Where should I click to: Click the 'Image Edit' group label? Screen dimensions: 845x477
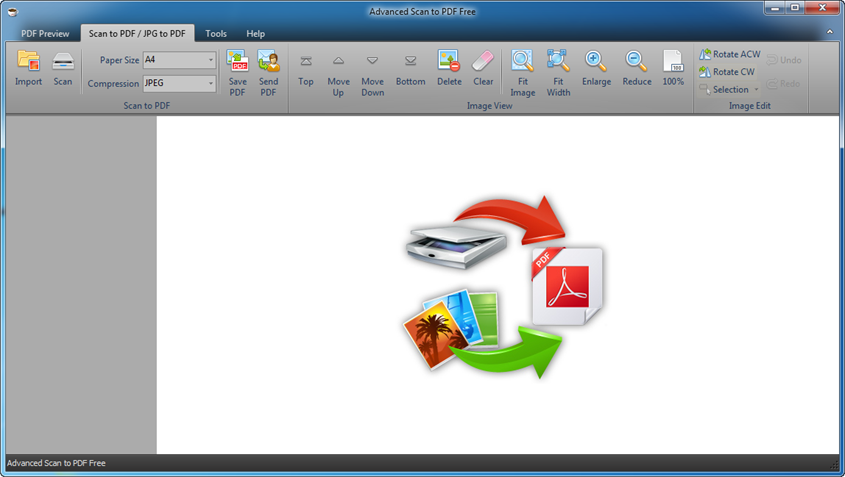750,106
